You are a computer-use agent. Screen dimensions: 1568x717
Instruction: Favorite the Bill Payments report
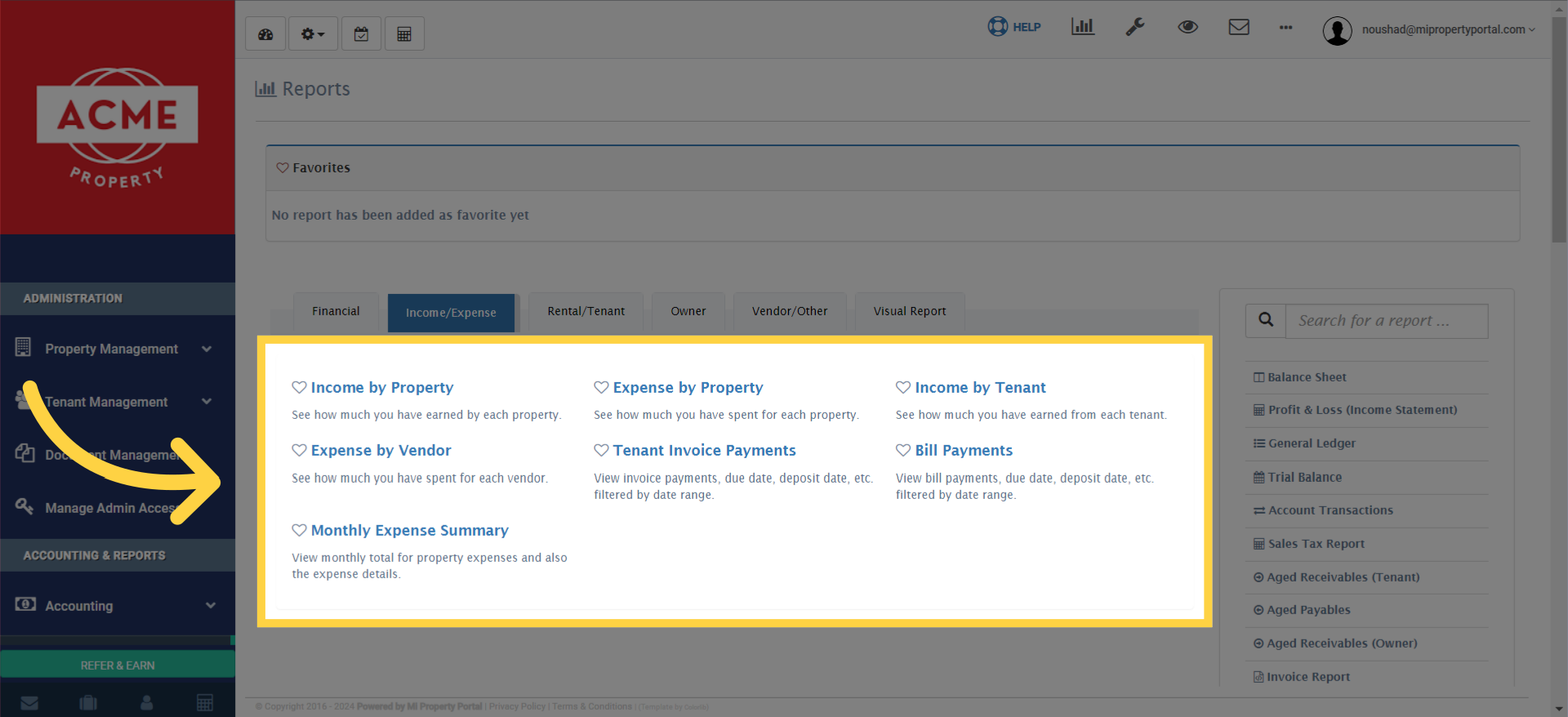pyautogui.click(x=903, y=450)
